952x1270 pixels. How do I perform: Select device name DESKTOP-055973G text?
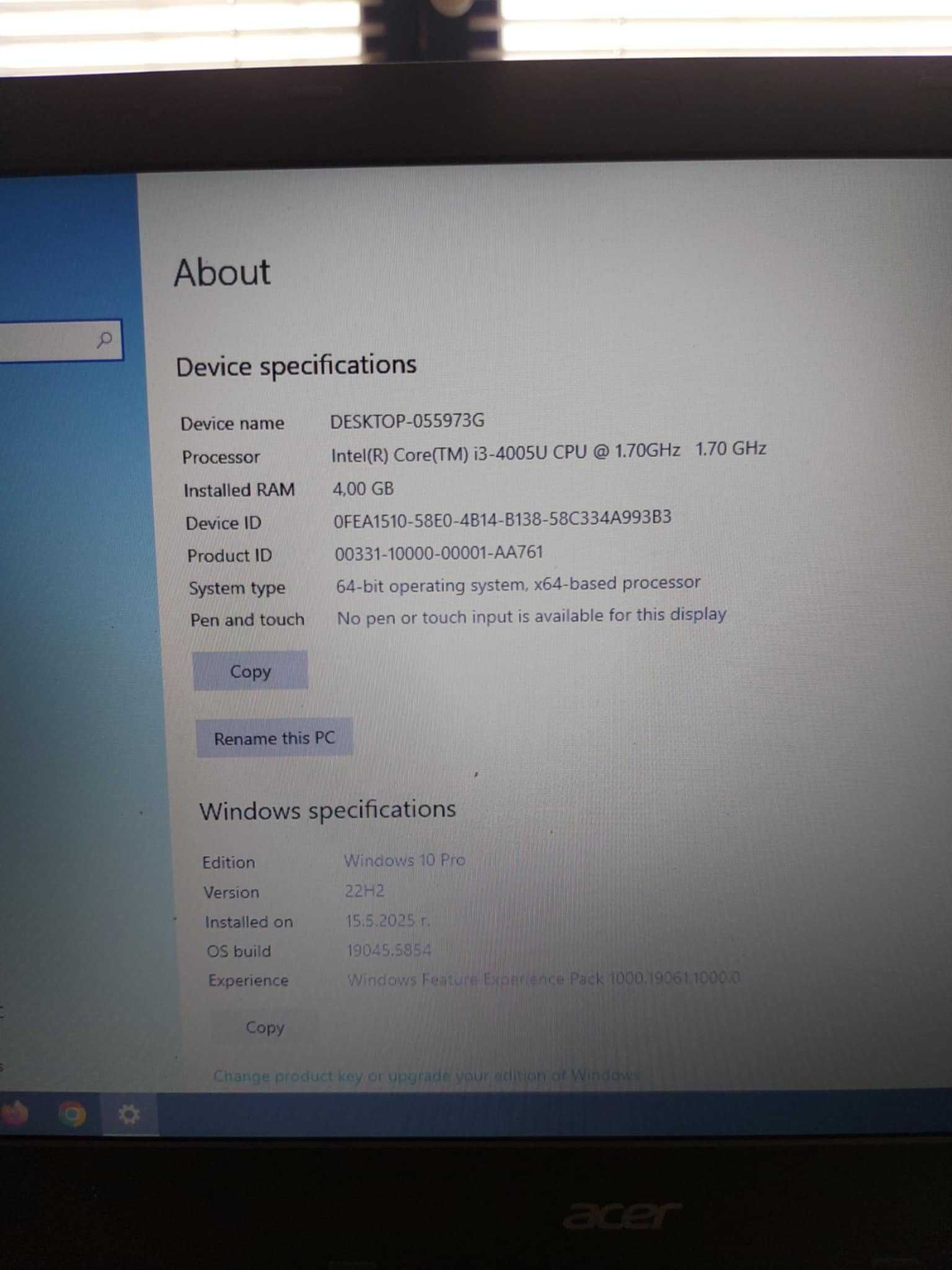pos(407,421)
